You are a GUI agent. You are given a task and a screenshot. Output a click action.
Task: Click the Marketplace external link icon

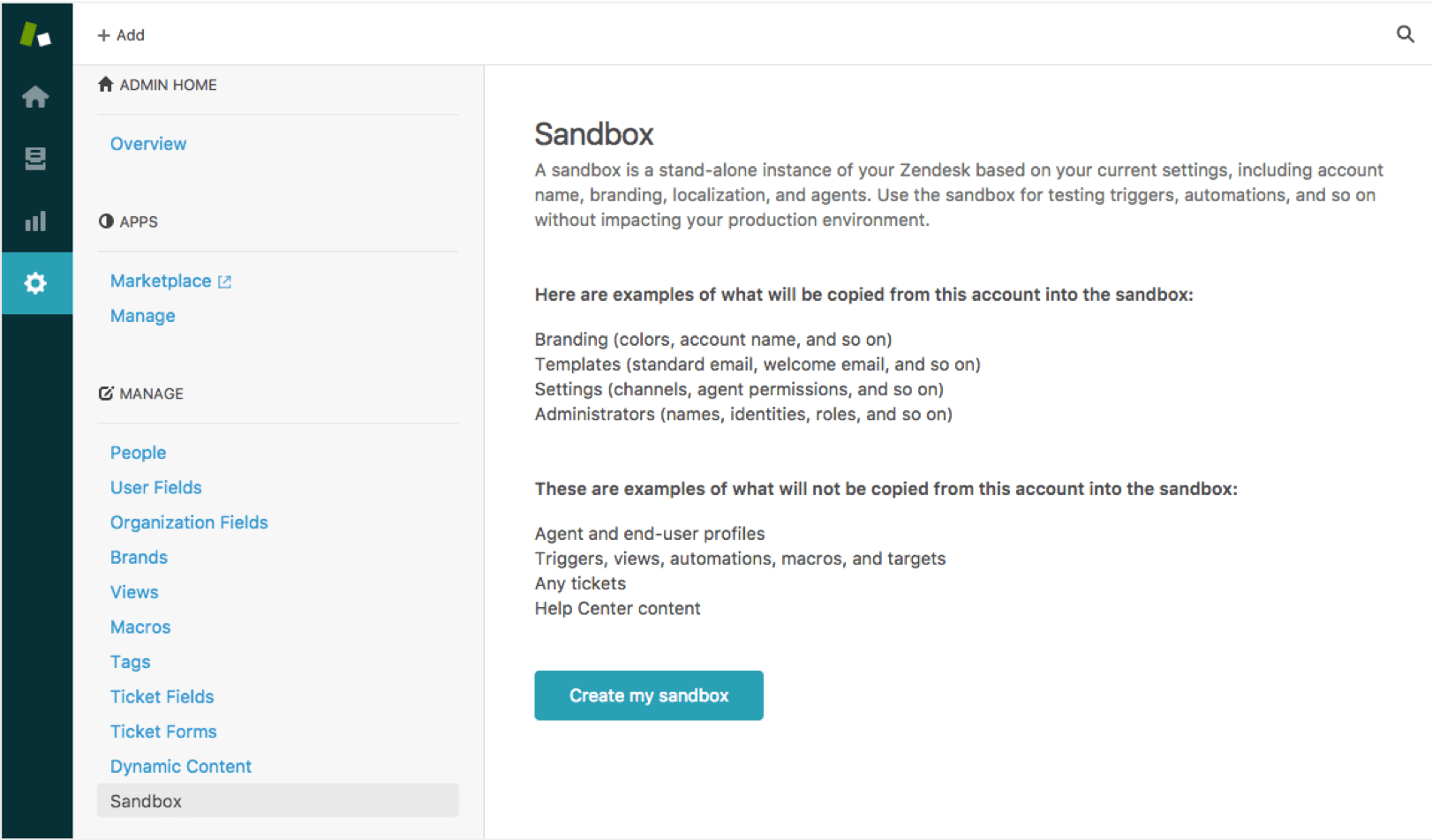(x=224, y=281)
